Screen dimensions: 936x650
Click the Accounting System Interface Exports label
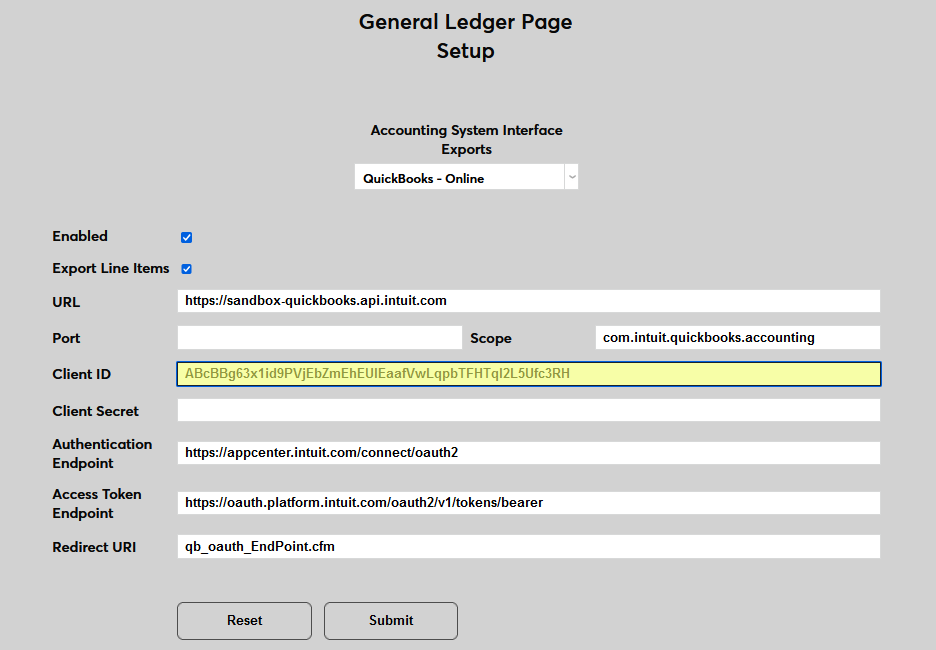(x=465, y=139)
